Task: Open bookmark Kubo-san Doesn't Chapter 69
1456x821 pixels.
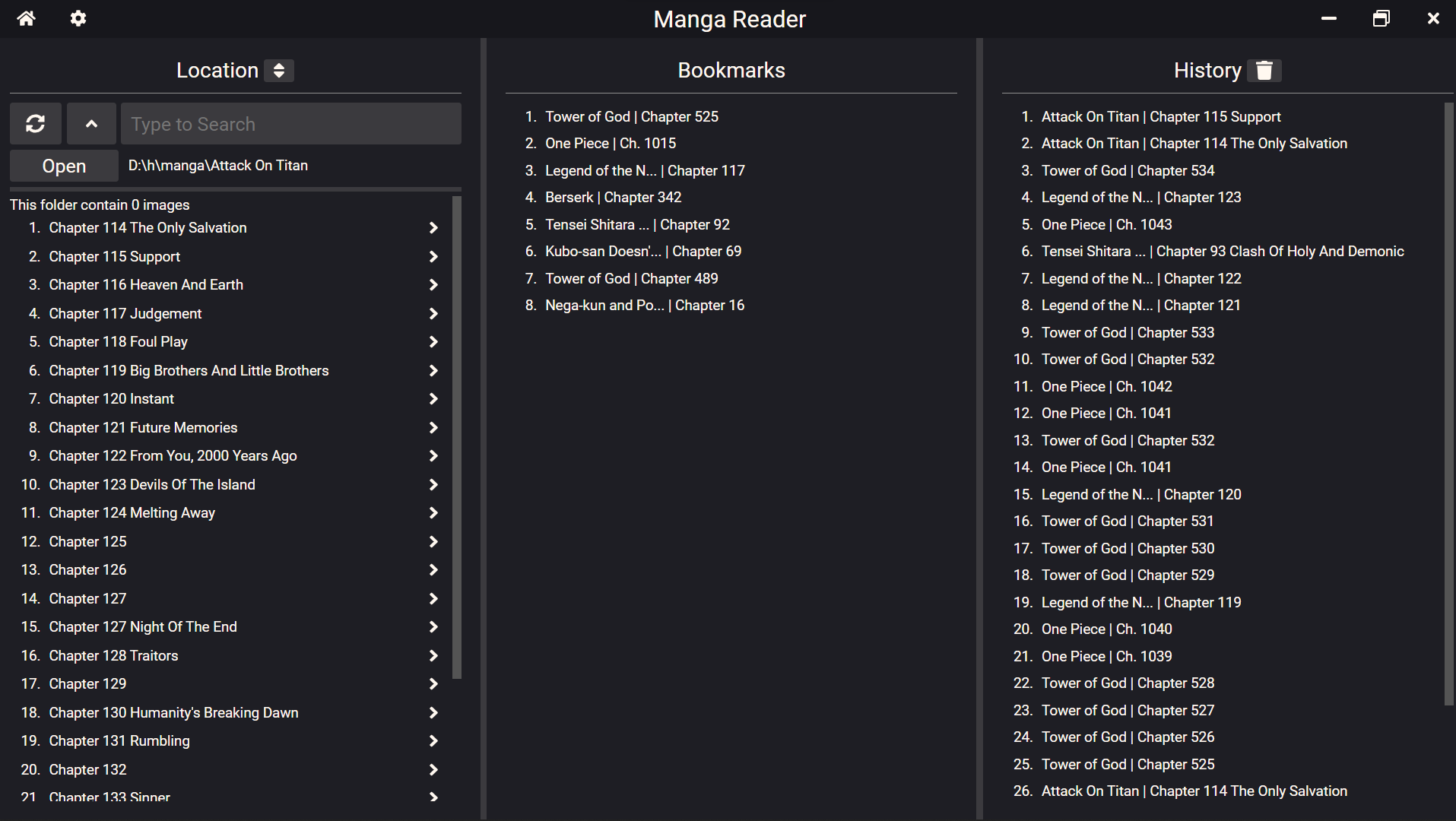Action: tap(642, 252)
